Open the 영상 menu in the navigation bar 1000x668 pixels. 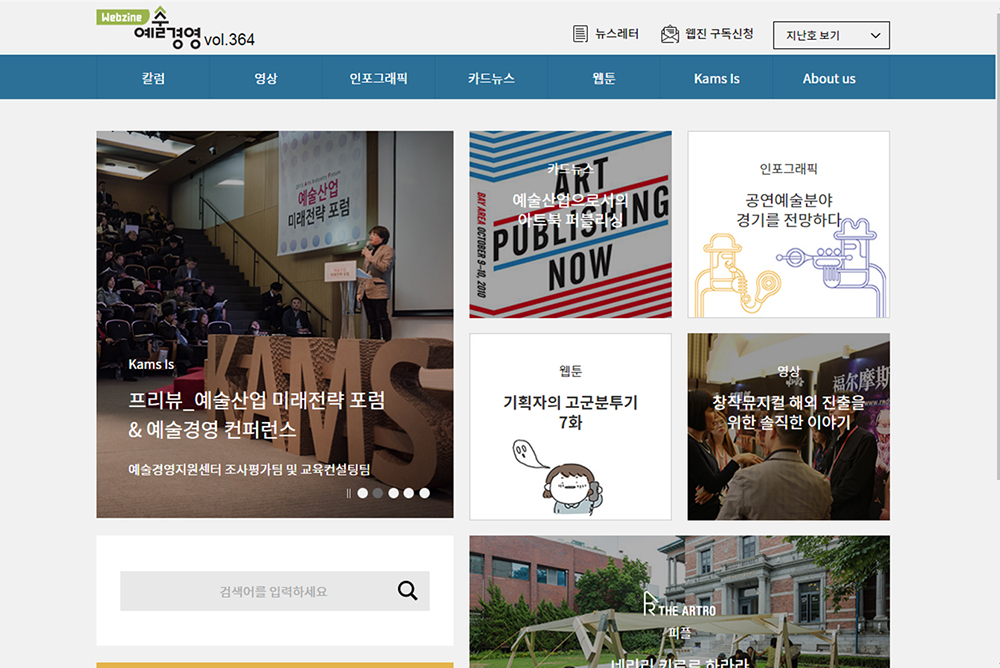(266, 78)
